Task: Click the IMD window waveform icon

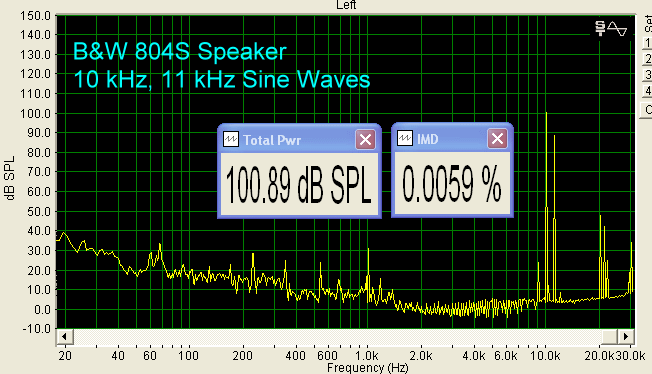Action: point(405,139)
